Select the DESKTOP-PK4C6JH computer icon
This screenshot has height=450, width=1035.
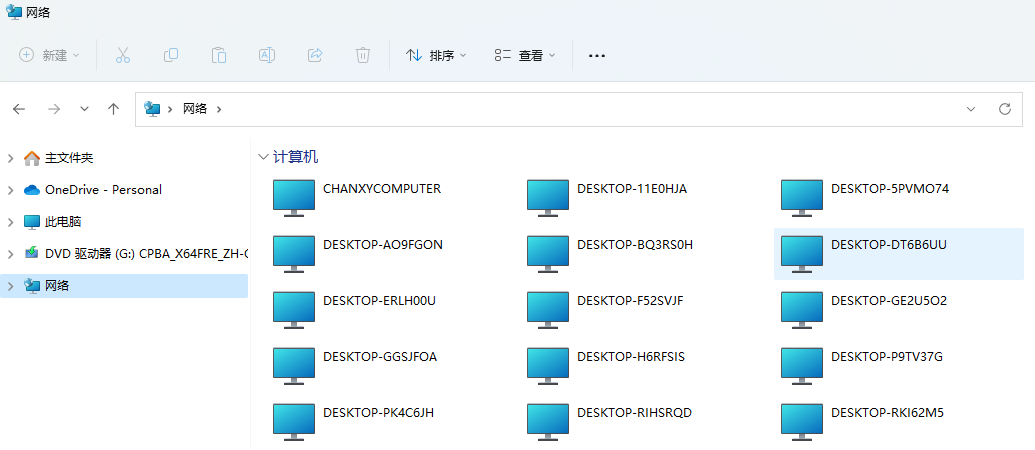coord(294,422)
